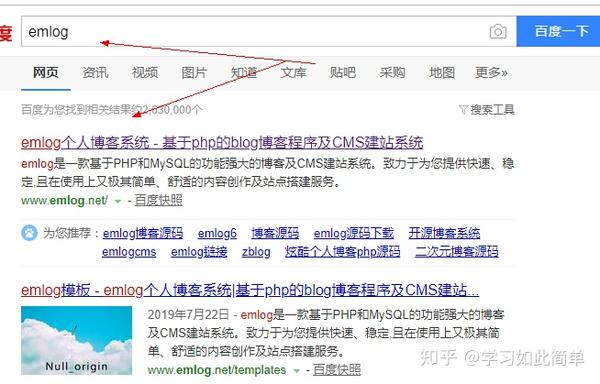The width and height of the screenshot is (600, 384).
Task: Open suggestion 炫酷个人博客php源码
Action: (x=342, y=252)
